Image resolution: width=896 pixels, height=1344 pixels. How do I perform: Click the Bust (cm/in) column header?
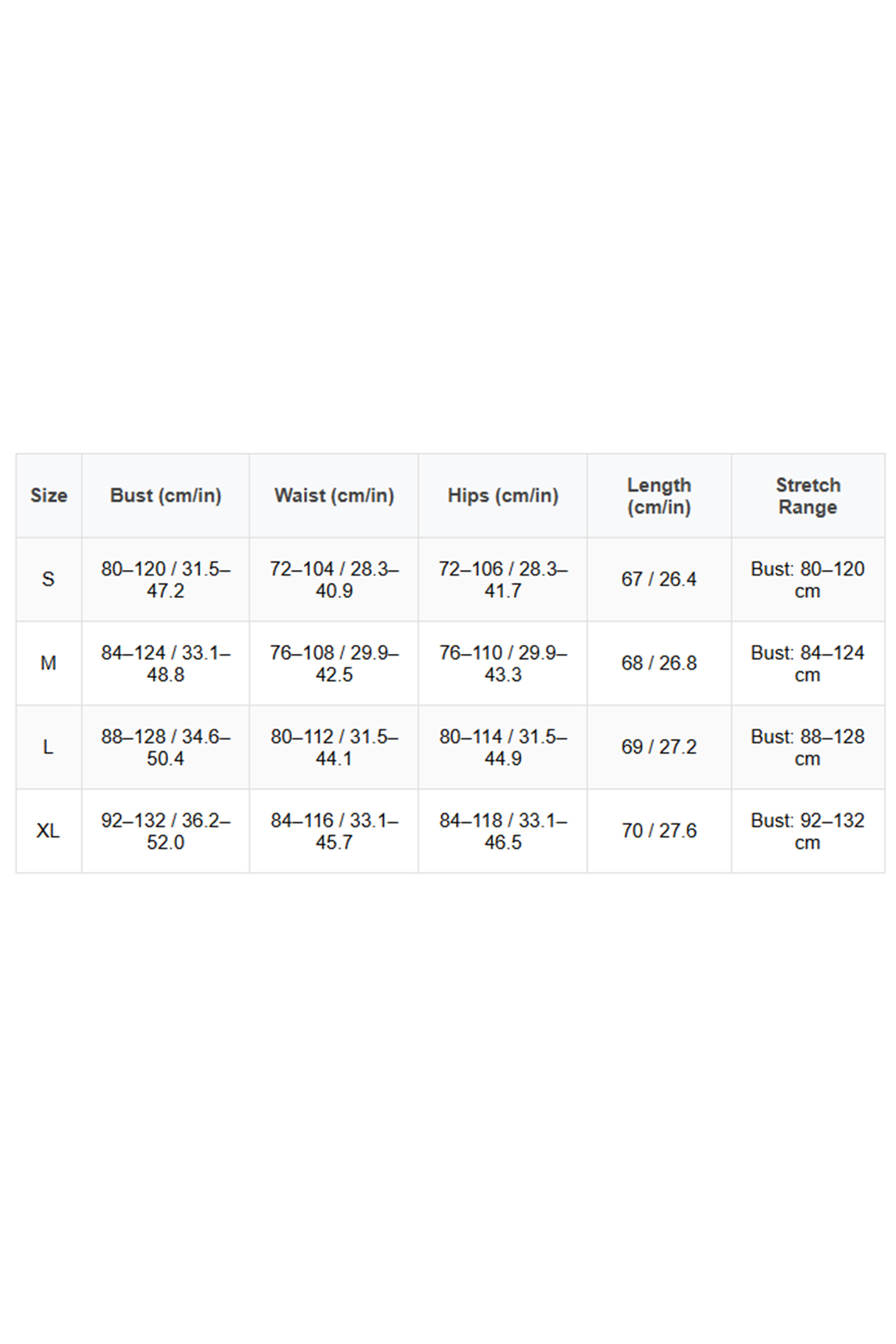[166, 496]
